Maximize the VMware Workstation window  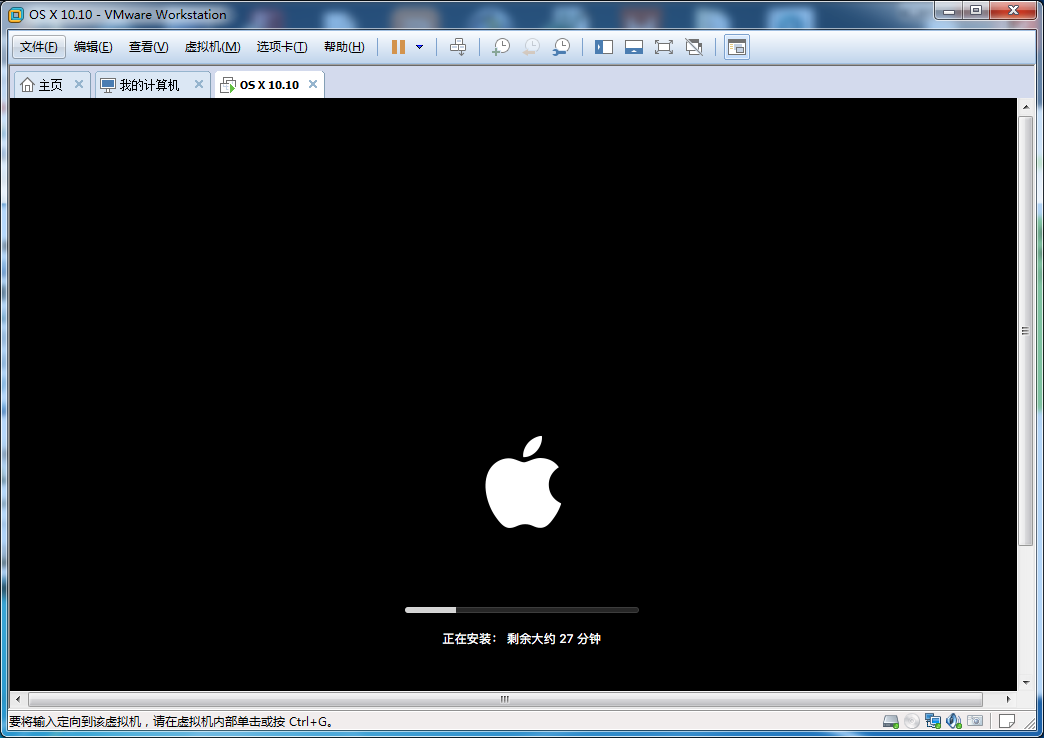[976, 11]
